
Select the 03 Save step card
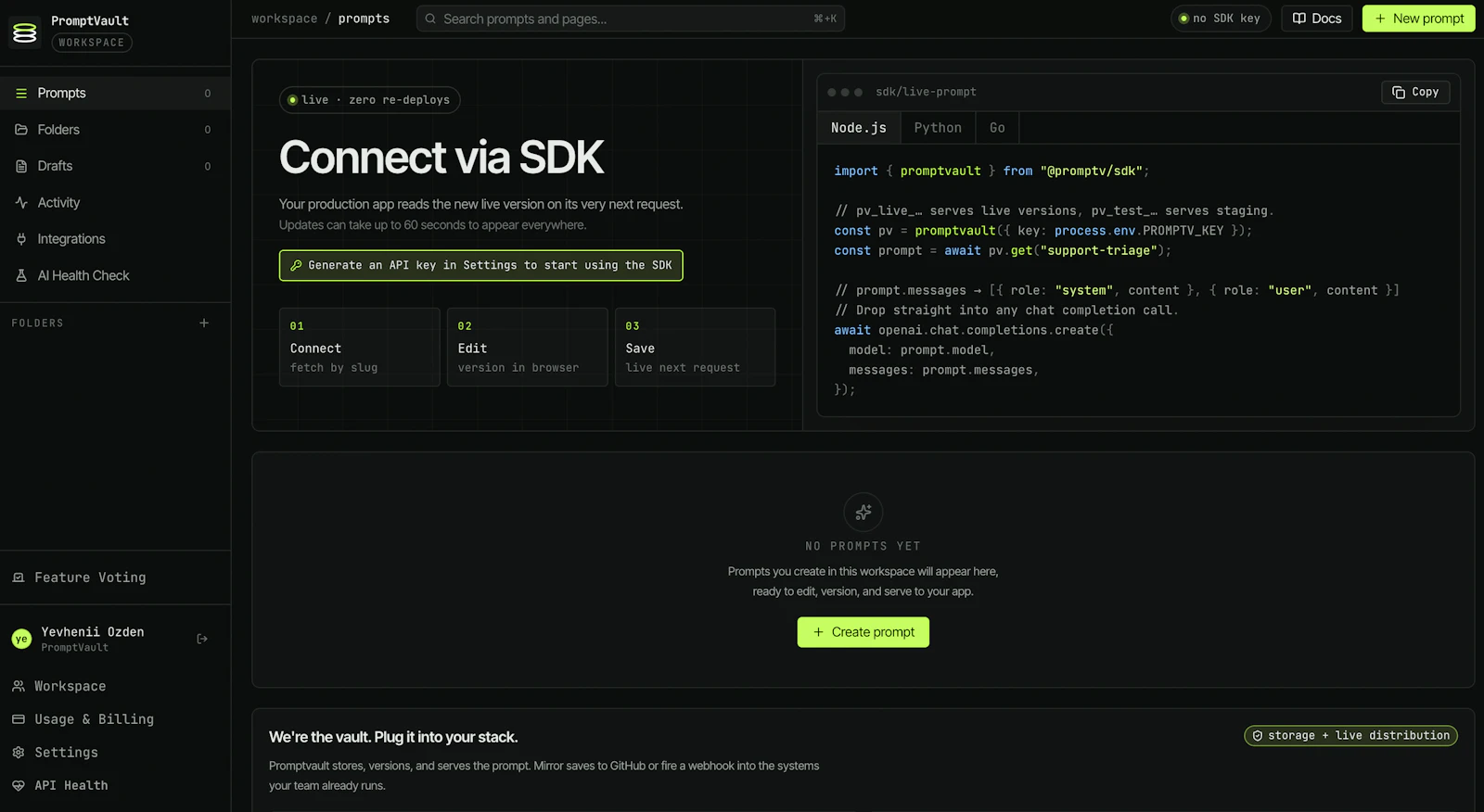point(695,347)
